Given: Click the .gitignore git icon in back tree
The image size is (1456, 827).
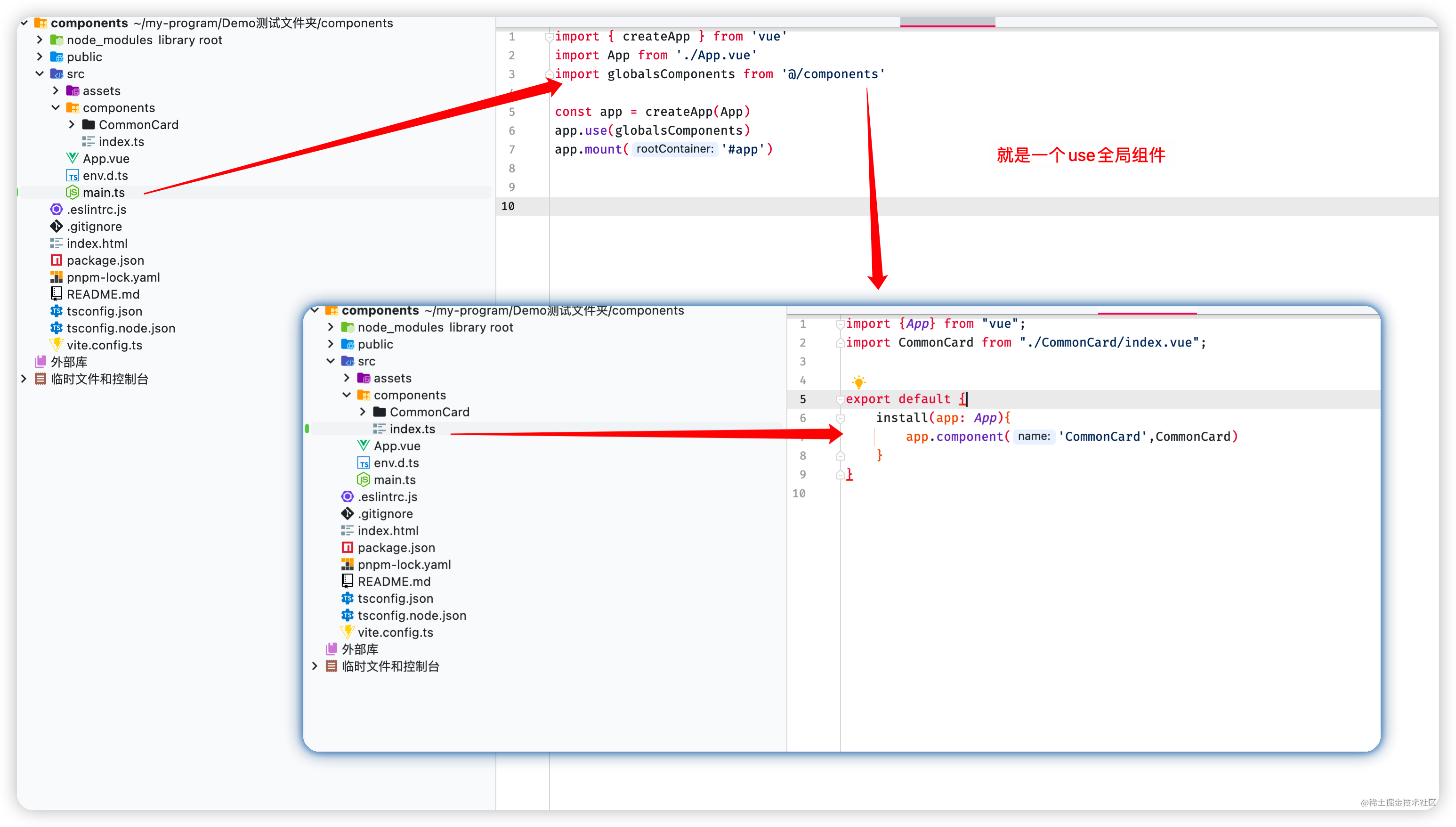Looking at the screenshot, I should point(56,227).
